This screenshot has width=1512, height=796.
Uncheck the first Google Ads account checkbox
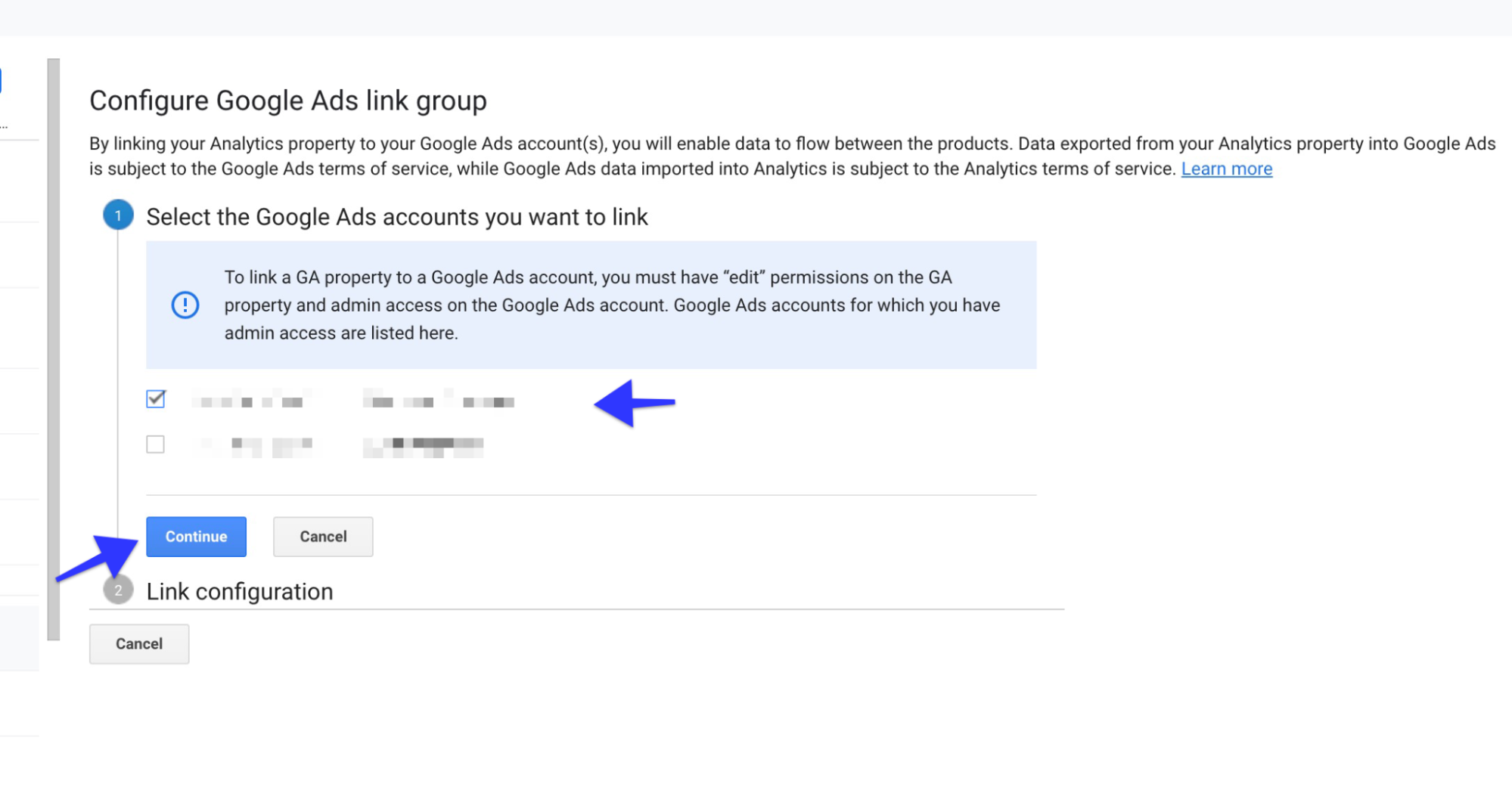pos(156,399)
